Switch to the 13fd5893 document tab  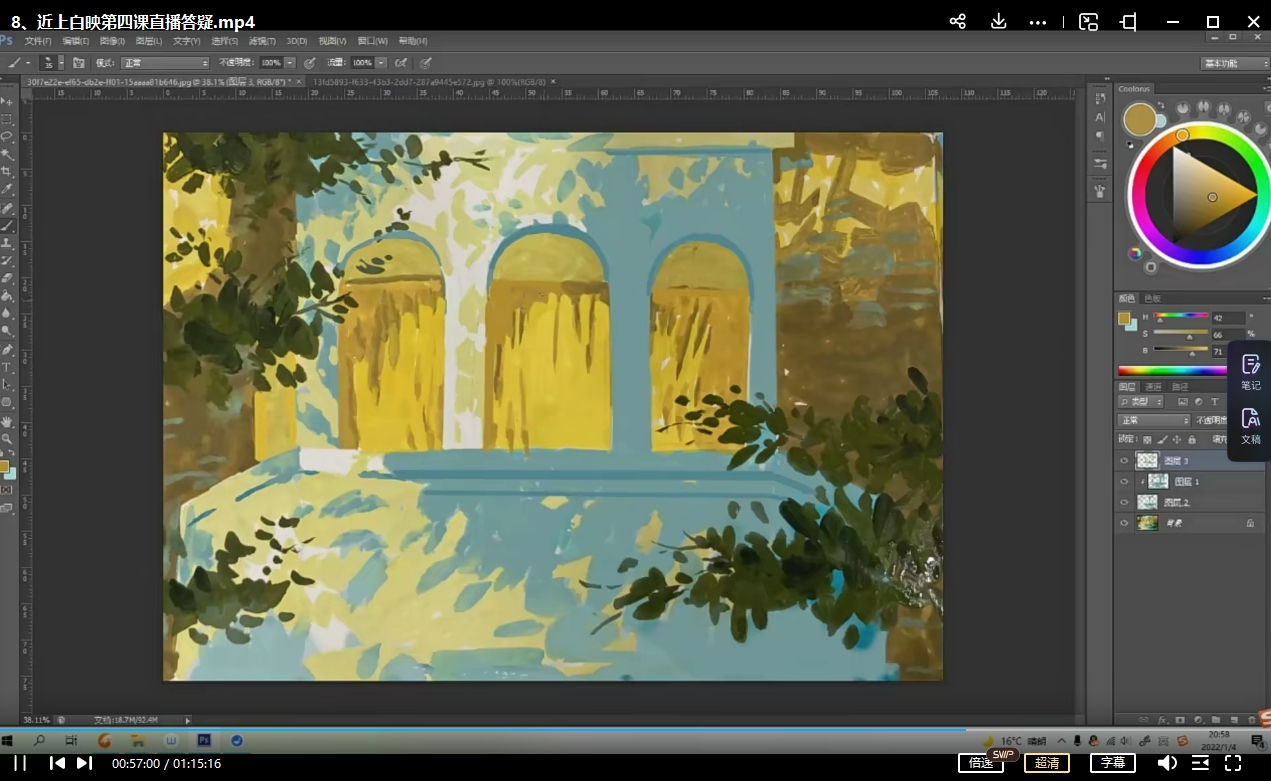(430, 81)
